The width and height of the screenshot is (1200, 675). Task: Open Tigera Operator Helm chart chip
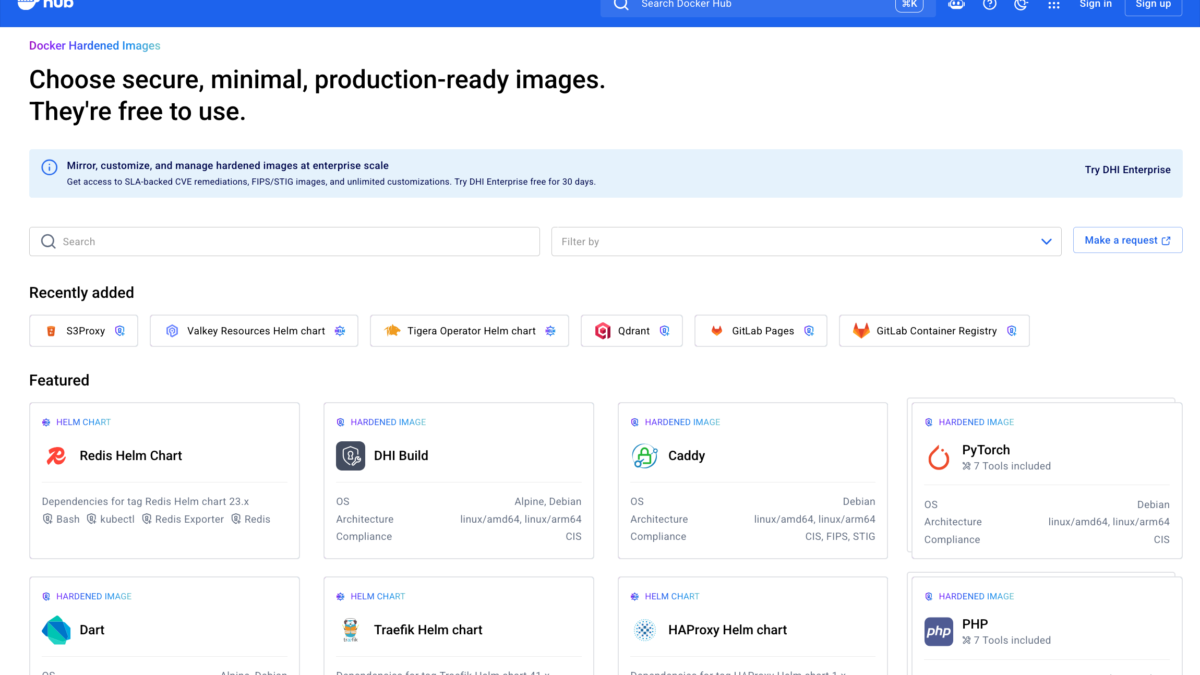point(469,331)
